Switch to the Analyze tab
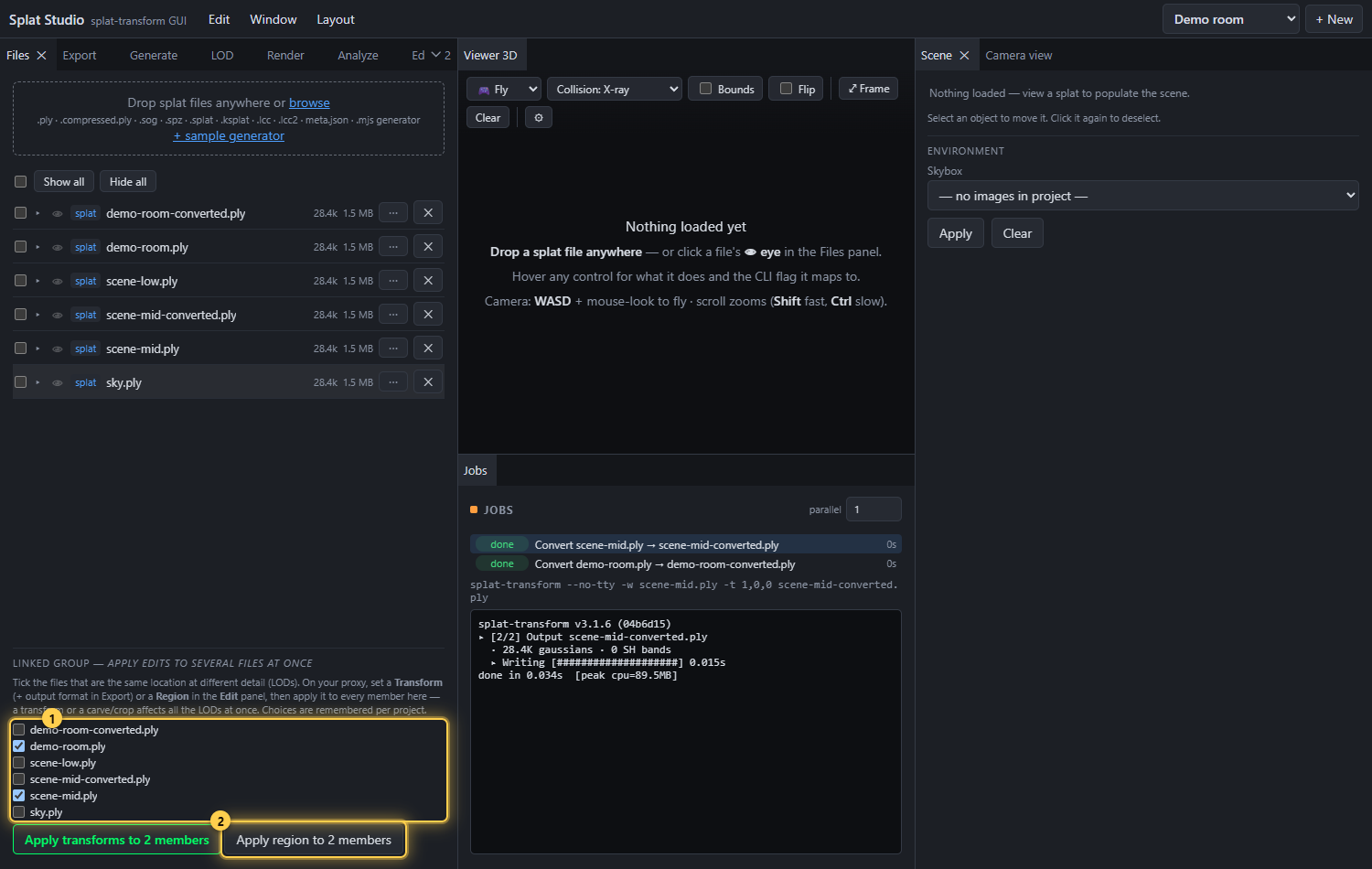 (x=358, y=56)
